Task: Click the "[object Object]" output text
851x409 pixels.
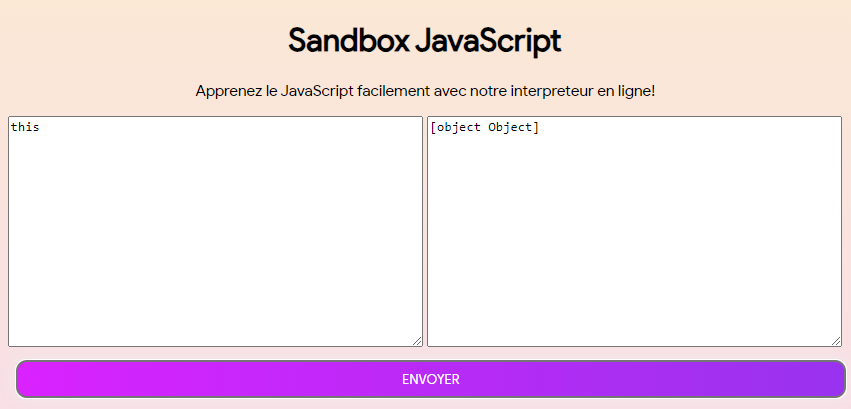Action: click(x=485, y=128)
